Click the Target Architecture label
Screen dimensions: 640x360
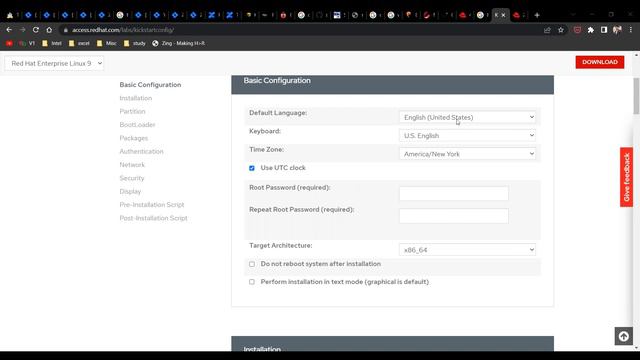pos(280,246)
